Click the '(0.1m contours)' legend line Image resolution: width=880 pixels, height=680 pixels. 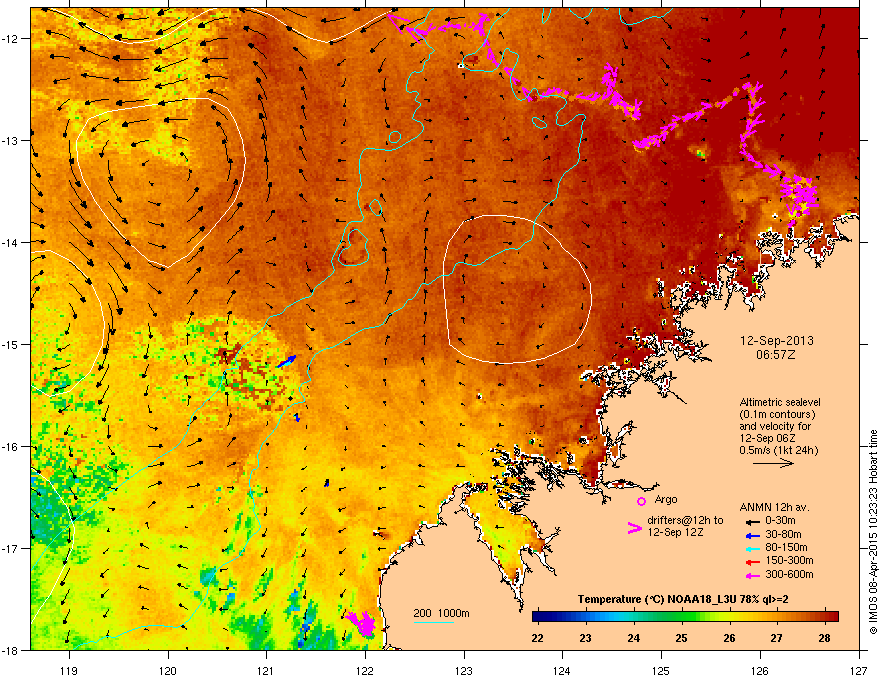[777, 415]
